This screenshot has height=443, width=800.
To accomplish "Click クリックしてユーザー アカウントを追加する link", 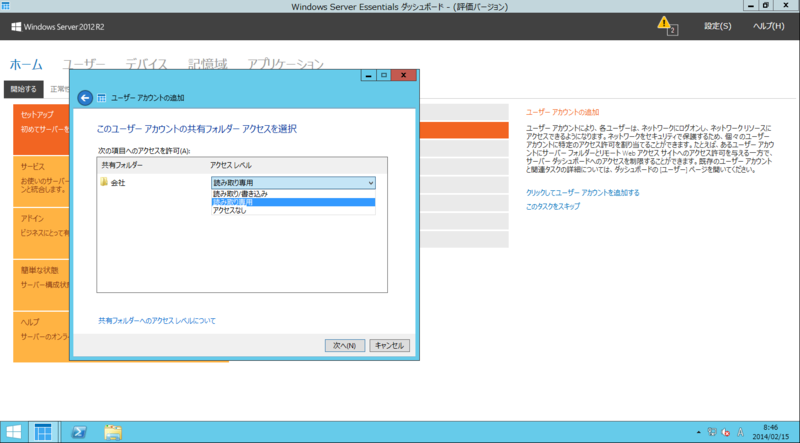I will pos(583,193).
